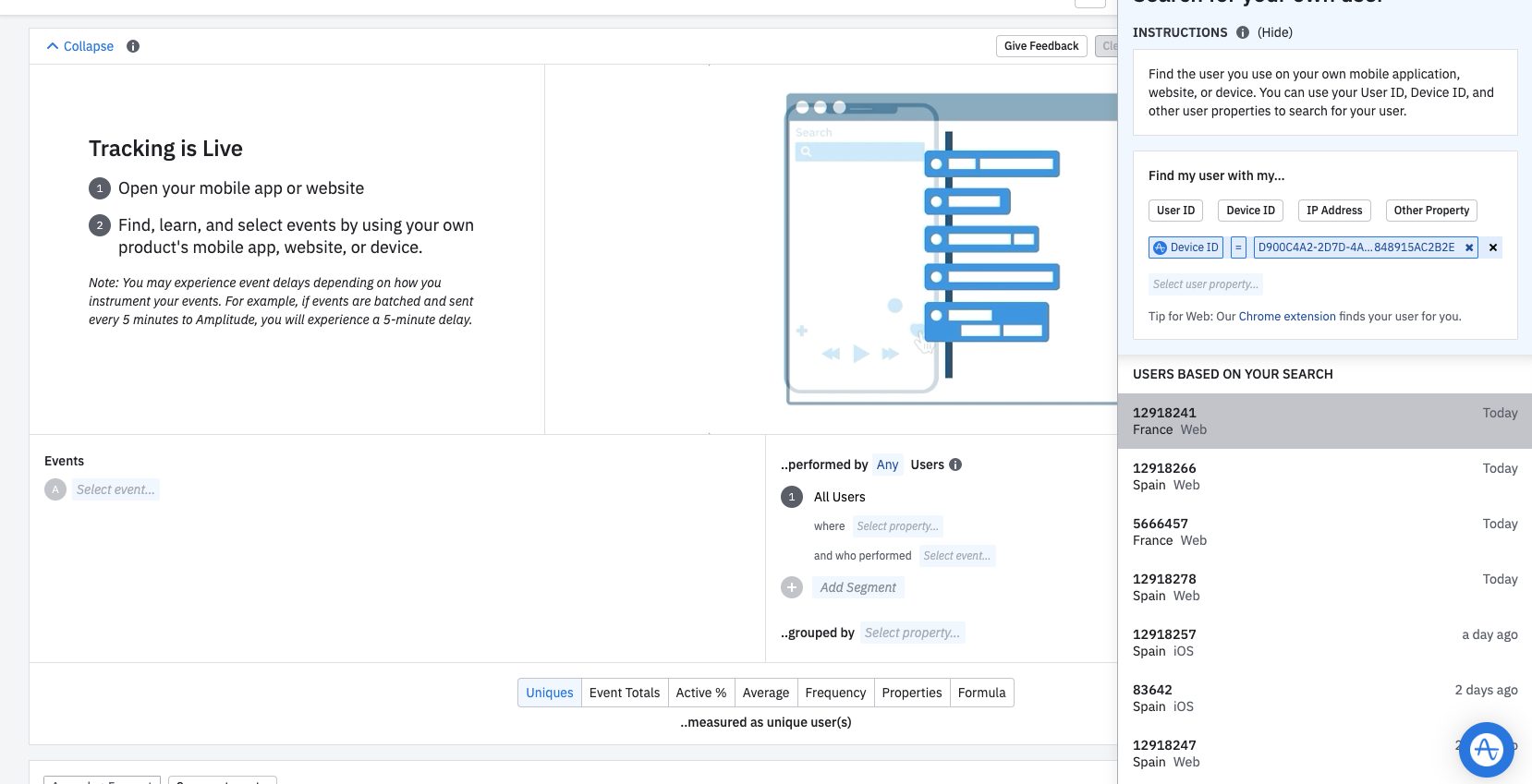Screen dimensions: 1532x784
Task: Remove the Device ID filter row
Action: point(1493,247)
